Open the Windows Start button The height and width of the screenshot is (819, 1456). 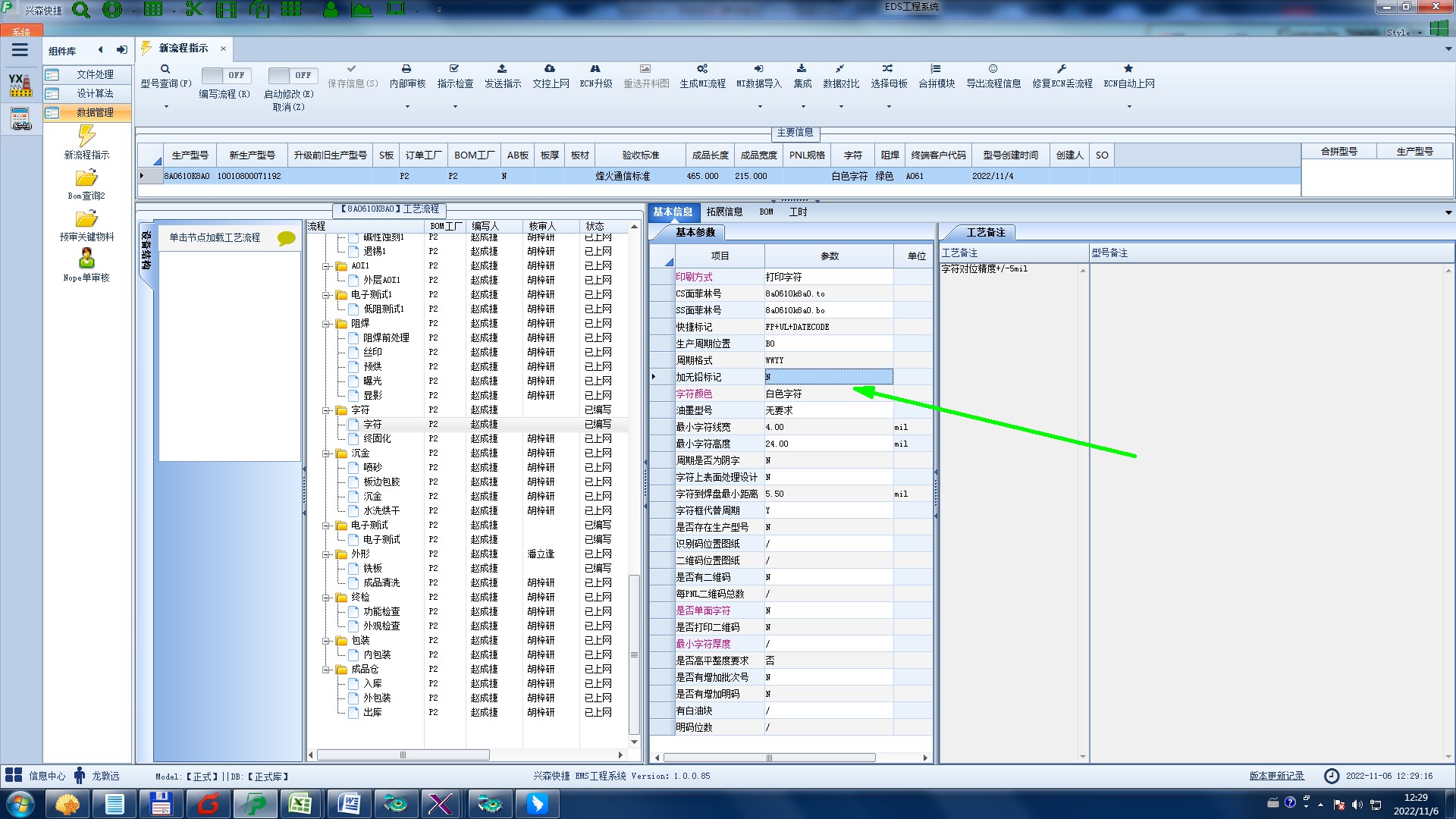(20, 804)
